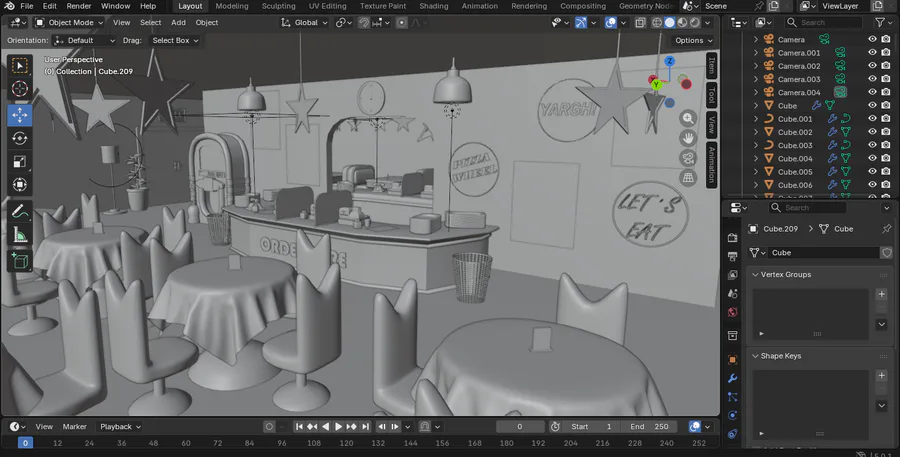Toggle X-ray display in viewport header
The image size is (900, 457).
point(641,22)
